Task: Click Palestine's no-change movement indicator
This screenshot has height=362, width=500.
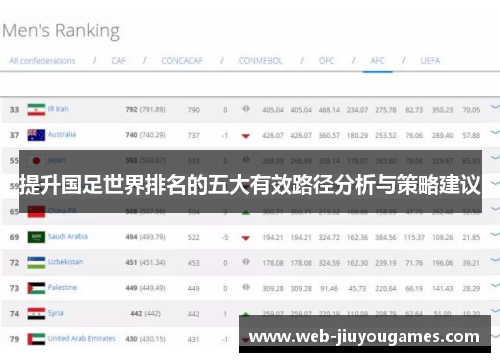Action: (x=246, y=287)
